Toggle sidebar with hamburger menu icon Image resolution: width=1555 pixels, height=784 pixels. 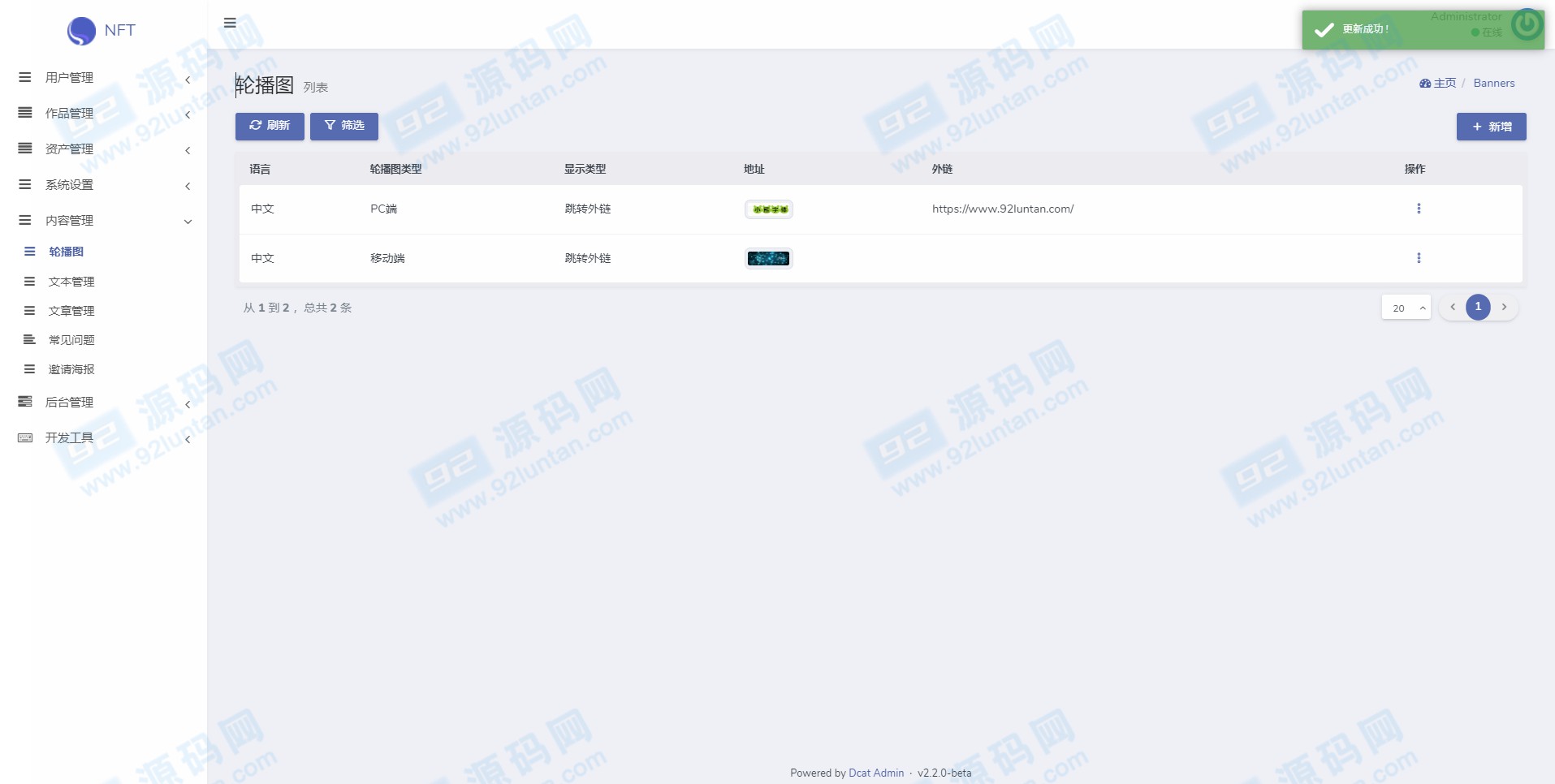pyautogui.click(x=230, y=23)
